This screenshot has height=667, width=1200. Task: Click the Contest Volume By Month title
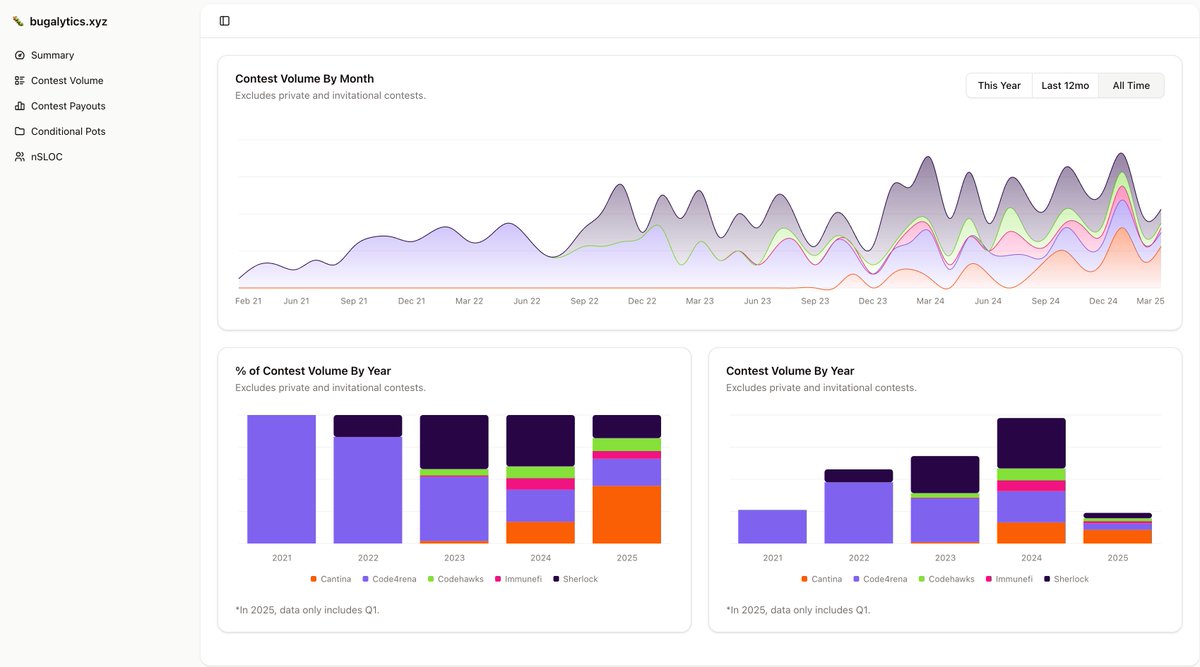click(x=304, y=79)
